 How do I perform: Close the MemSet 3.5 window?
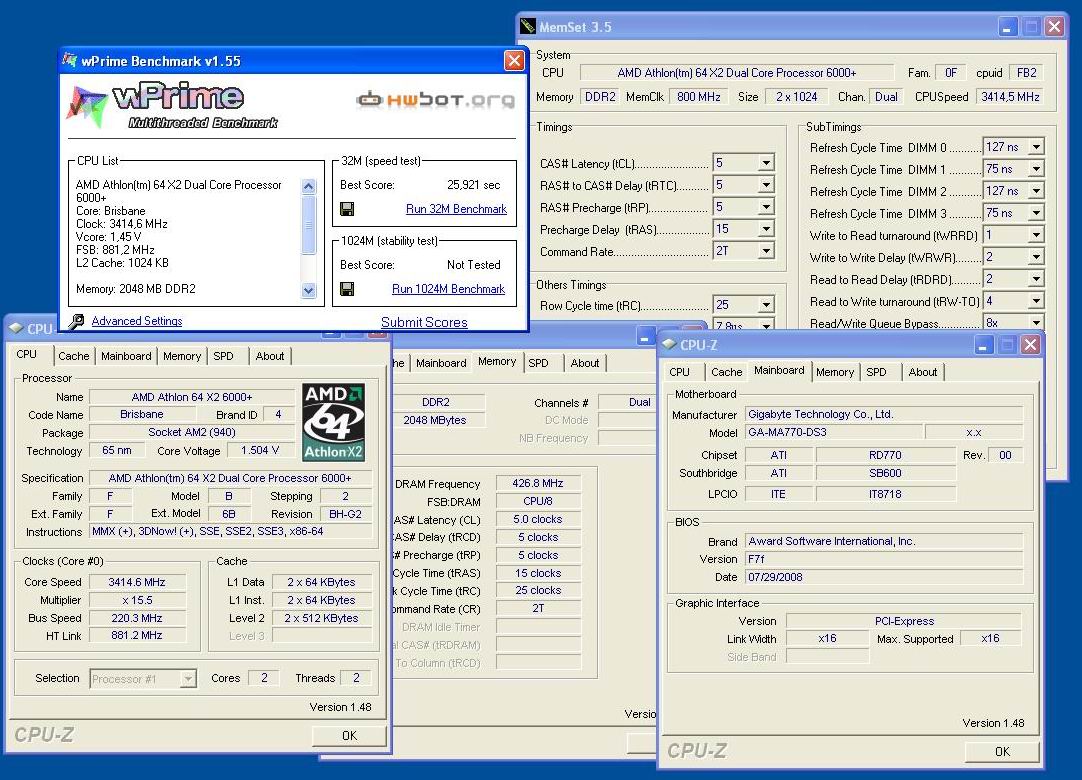pos(1054,27)
